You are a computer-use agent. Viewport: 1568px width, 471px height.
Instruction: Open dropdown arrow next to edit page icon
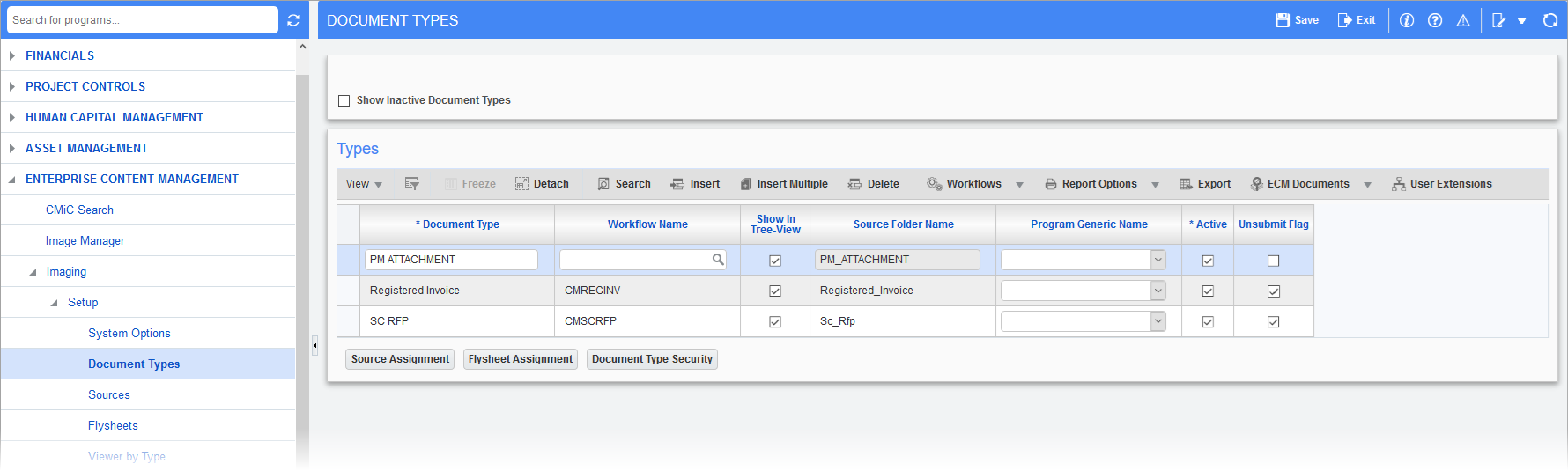(1521, 21)
